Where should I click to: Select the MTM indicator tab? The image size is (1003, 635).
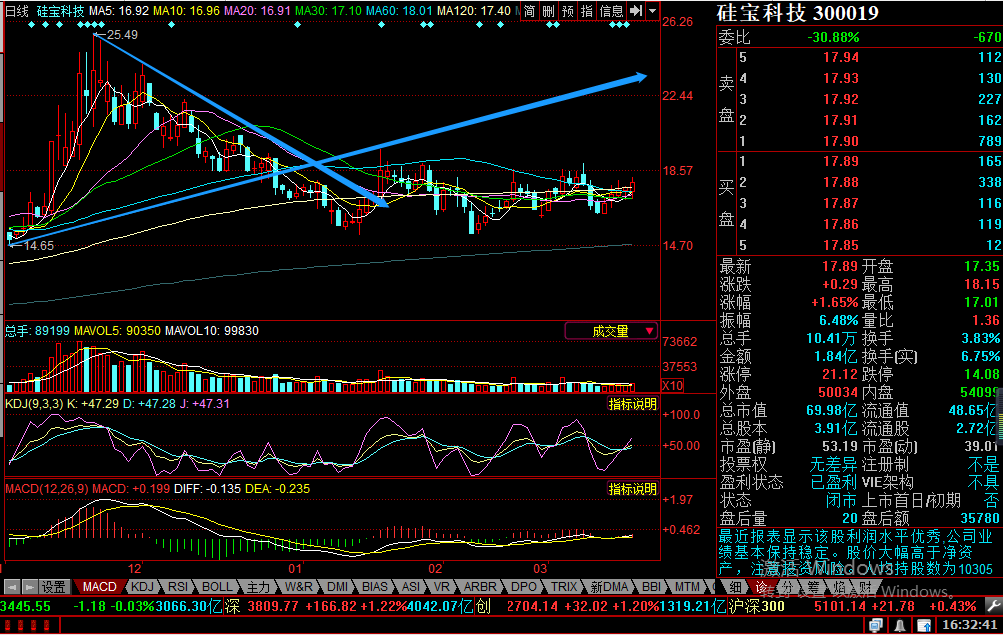687,586
